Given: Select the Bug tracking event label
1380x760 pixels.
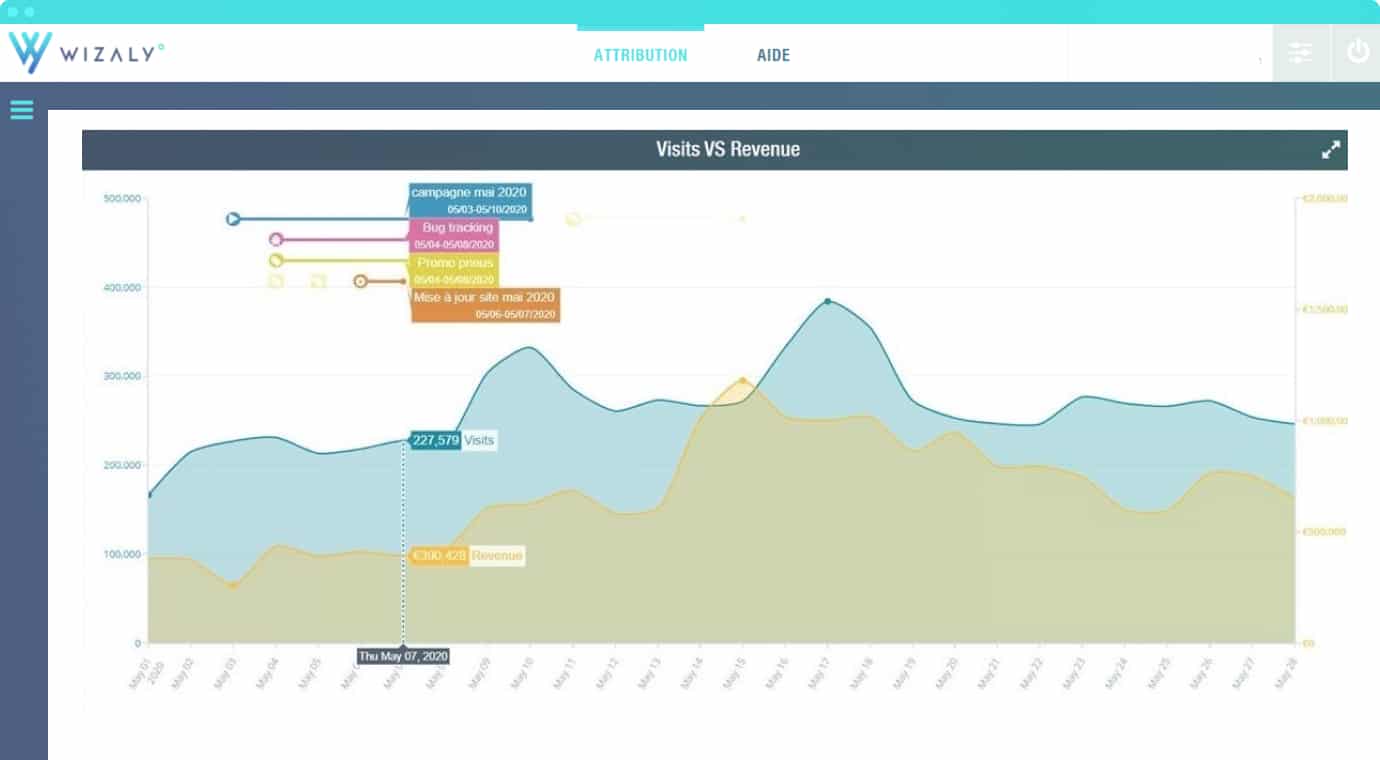Looking at the screenshot, I should click(x=454, y=235).
